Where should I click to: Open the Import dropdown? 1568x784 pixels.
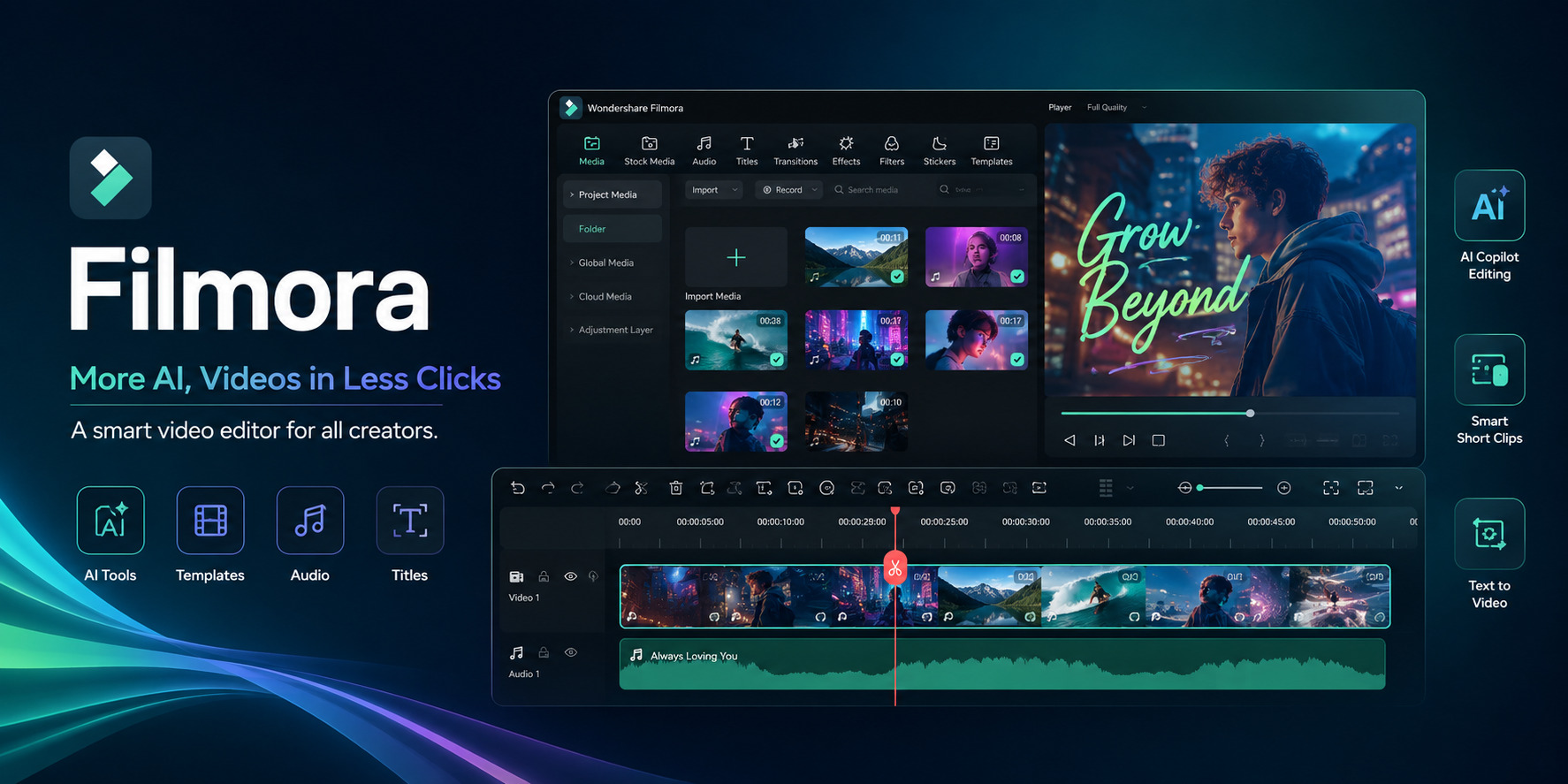click(715, 190)
